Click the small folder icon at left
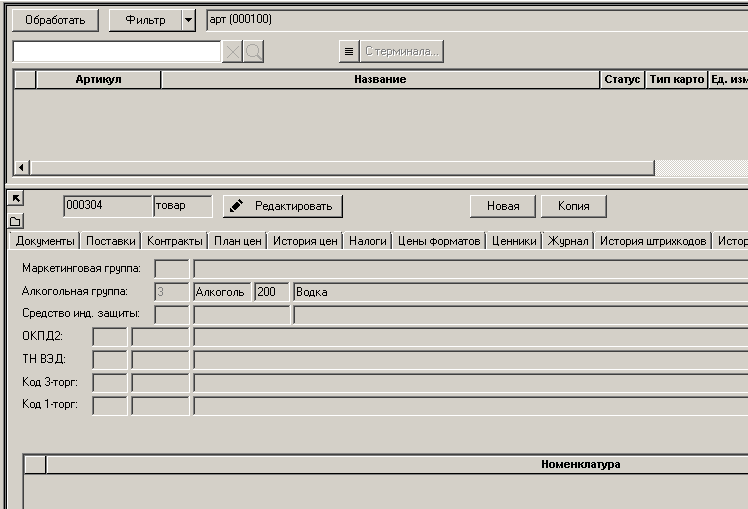 (x=15, y=220)
